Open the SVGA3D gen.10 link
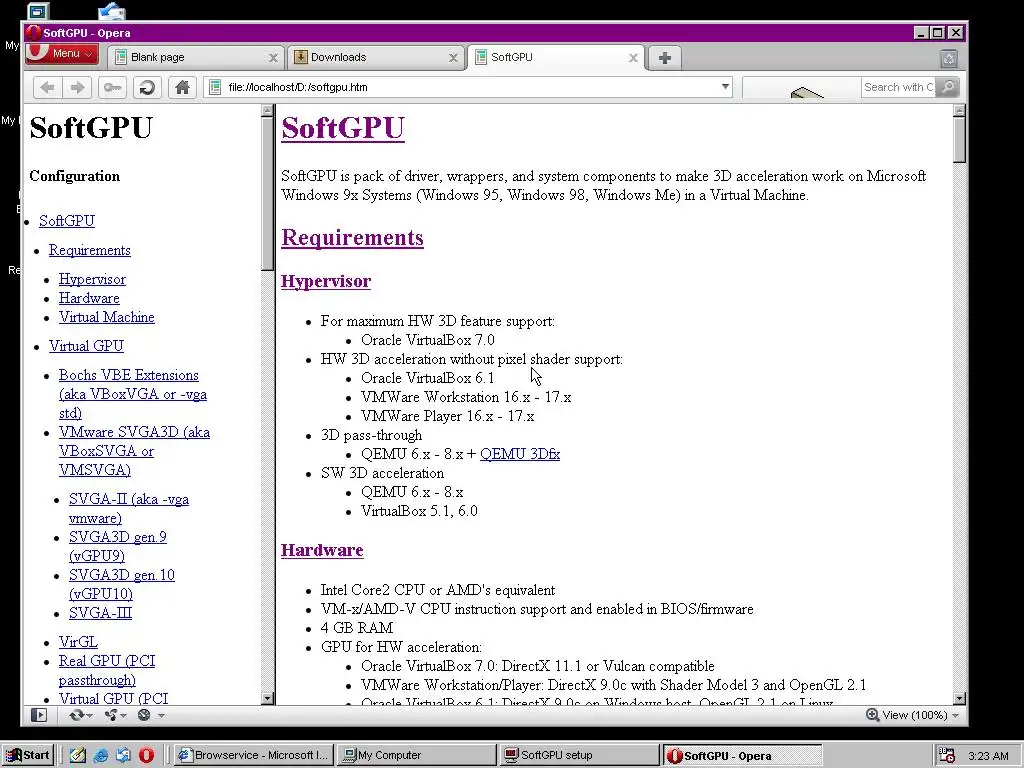The width and height of the screenshot is (1024, 768). [x=121, y=584]
